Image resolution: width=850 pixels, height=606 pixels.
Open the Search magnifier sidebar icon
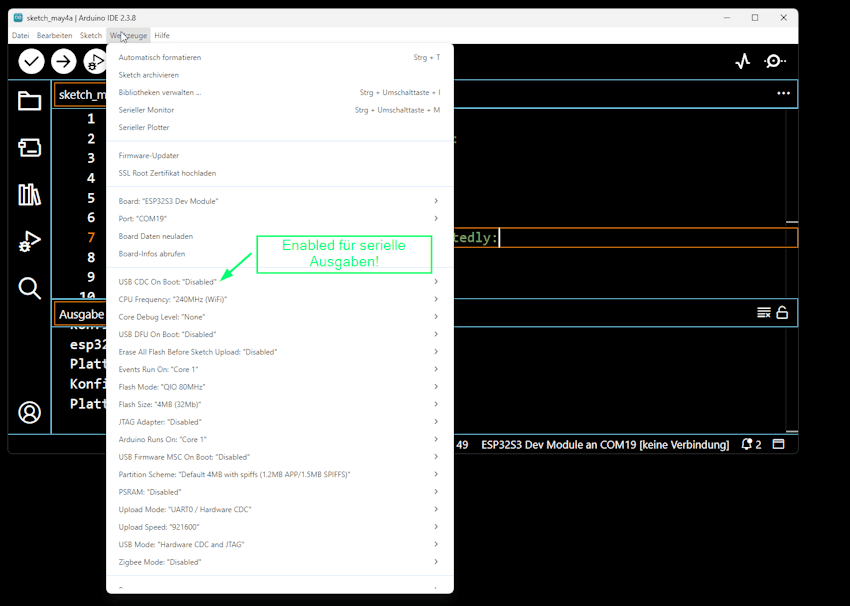click(29, 288)
